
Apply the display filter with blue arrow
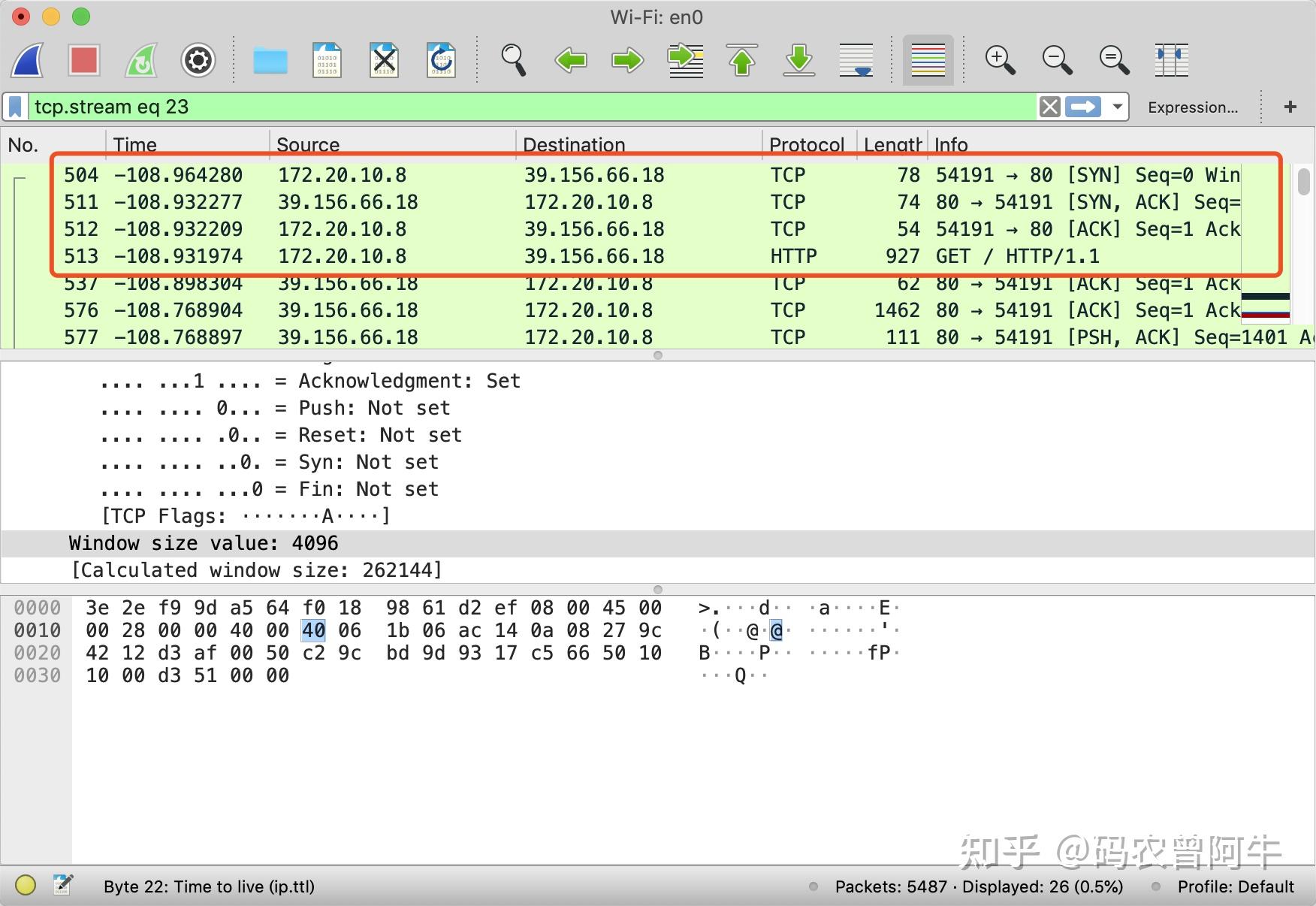tap(1082, 106)
